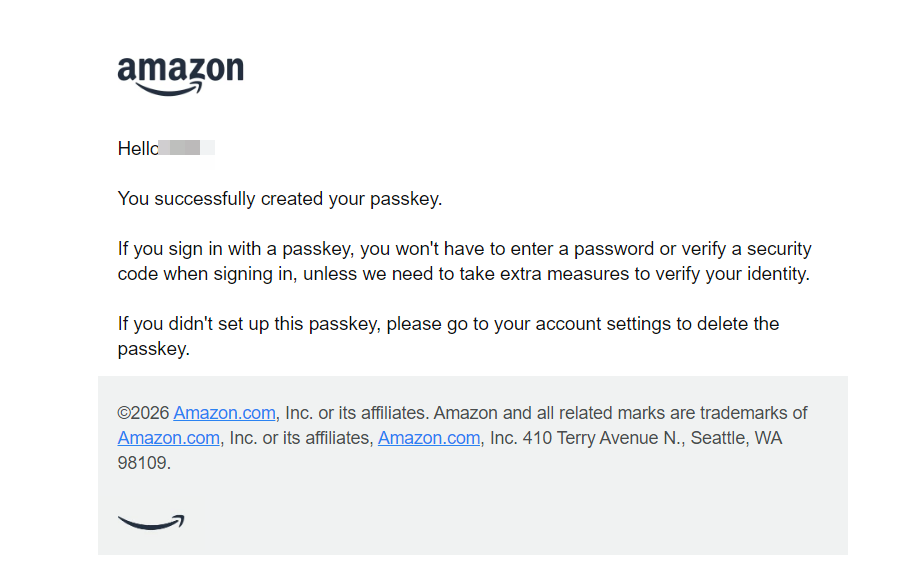Click the phrase "verify your identity"
Screen dimensions: 912x587
pos(732,274)
